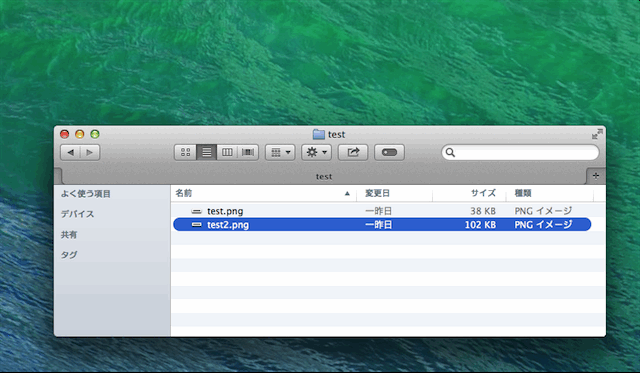Sort by 名前 column header
Viewport: 640px width, 373px height.
click(263, 193)
